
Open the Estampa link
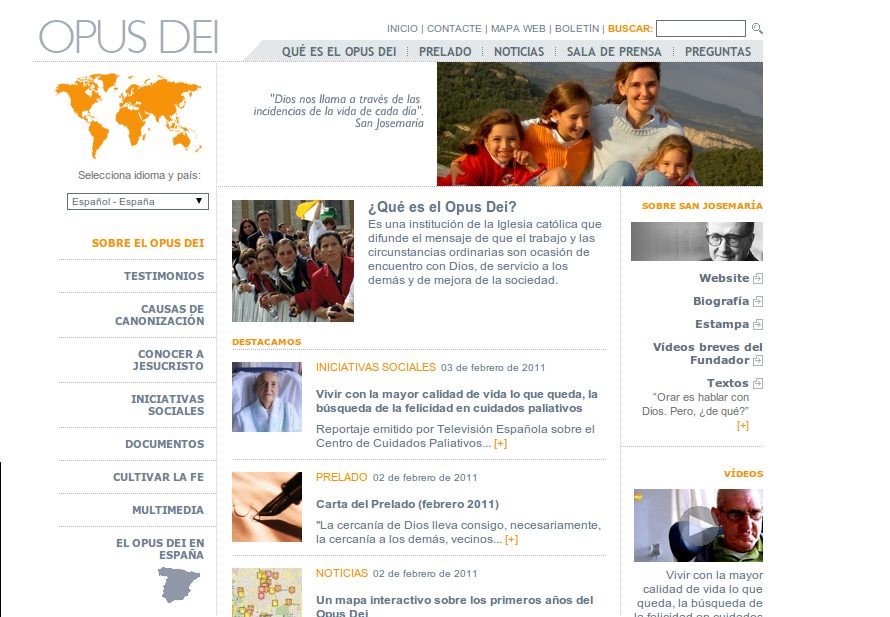[x=722, y=324]
